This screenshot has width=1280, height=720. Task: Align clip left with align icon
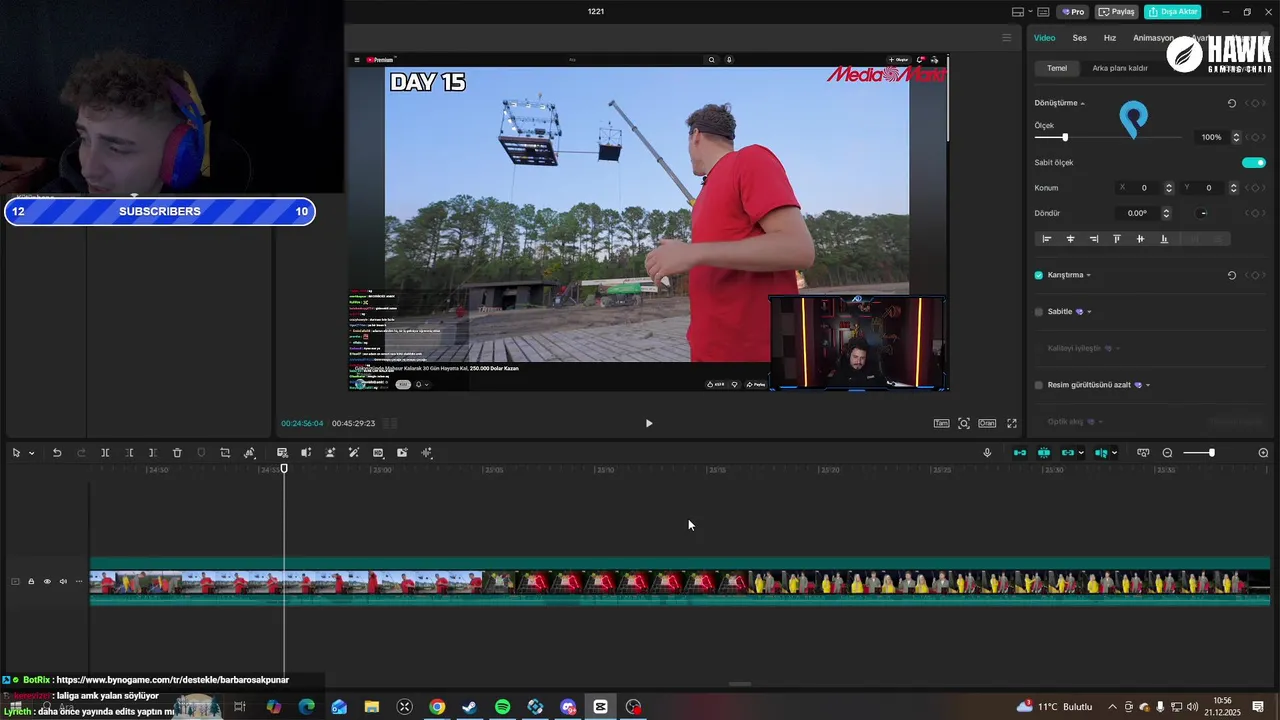[x=1047, y=239]
